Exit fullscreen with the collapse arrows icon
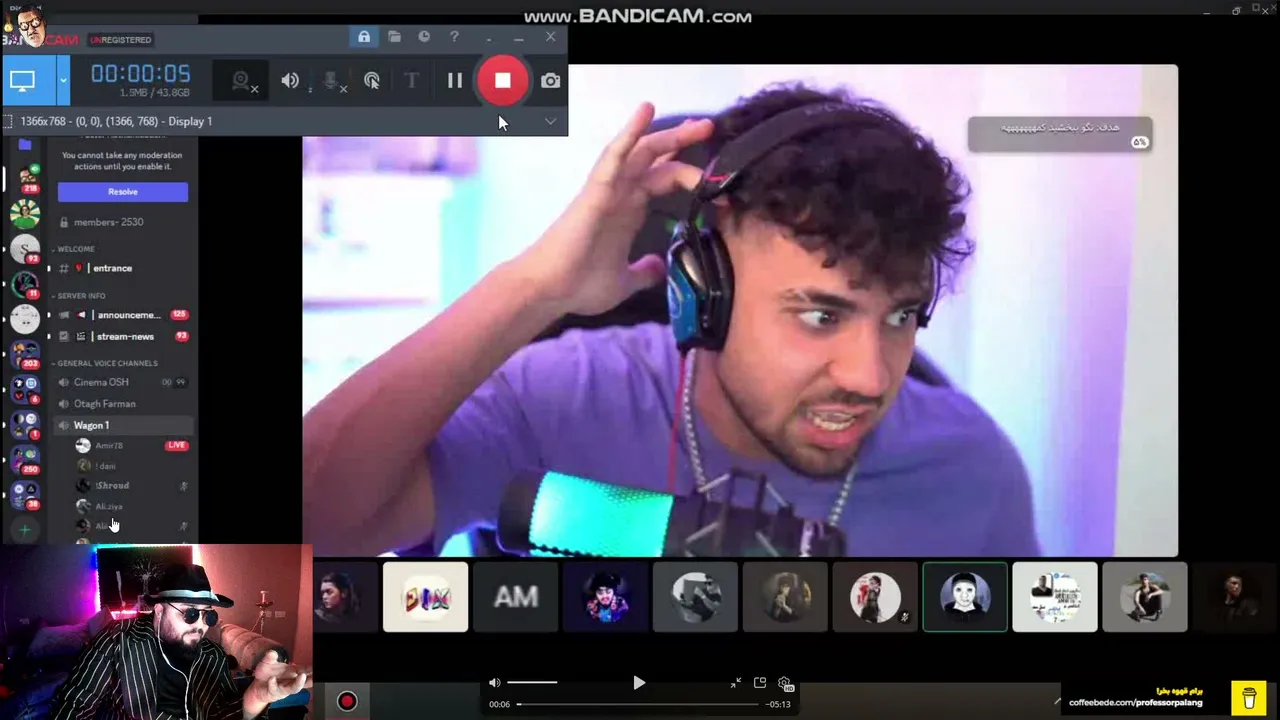The width and height of the screenshot is (1280, 720). click(x=736, y=683)
